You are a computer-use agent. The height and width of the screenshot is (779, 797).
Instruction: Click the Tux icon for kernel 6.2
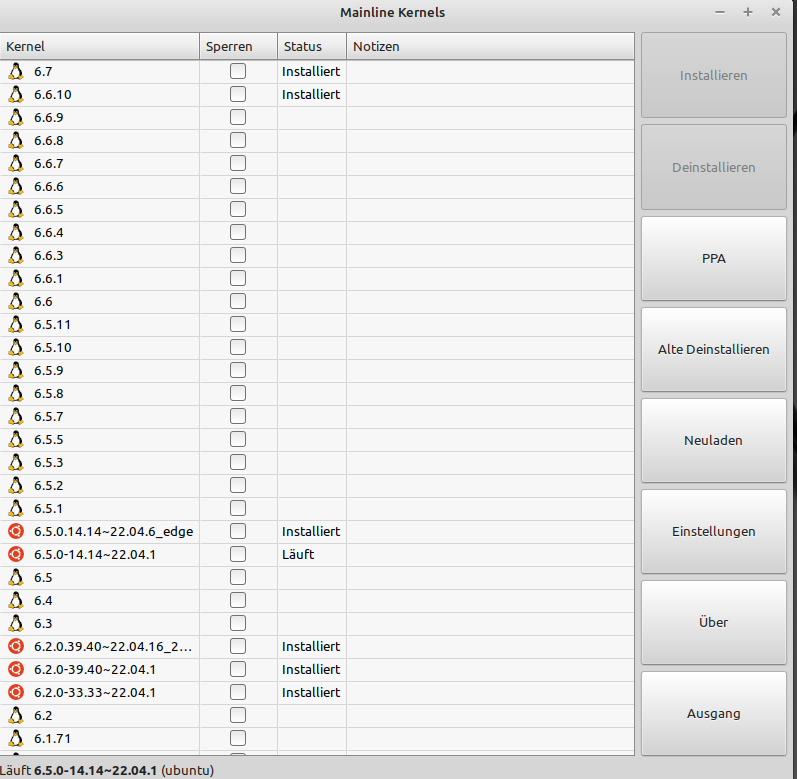16,715
